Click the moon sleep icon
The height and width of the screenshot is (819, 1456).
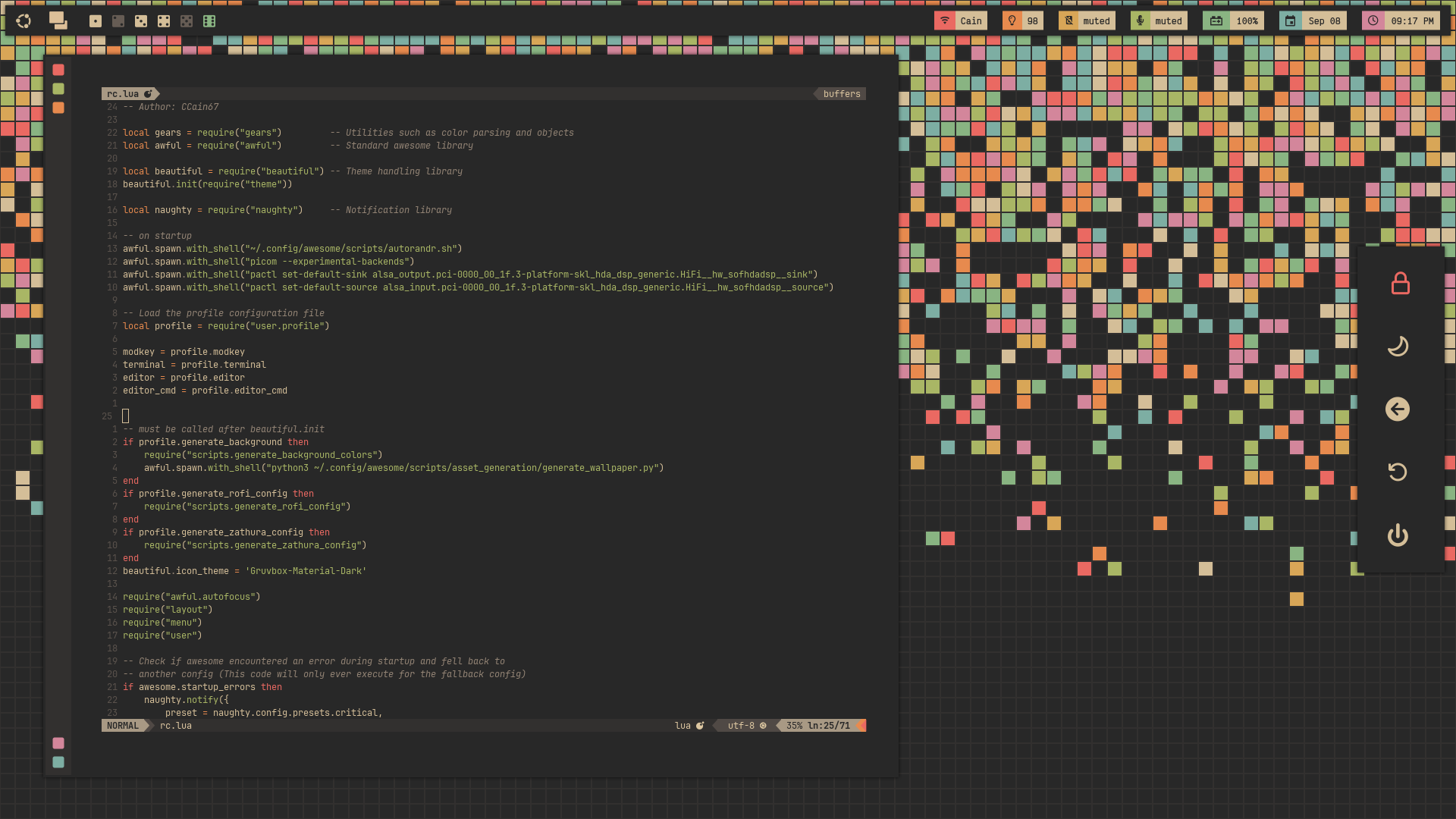(1398, 347)
